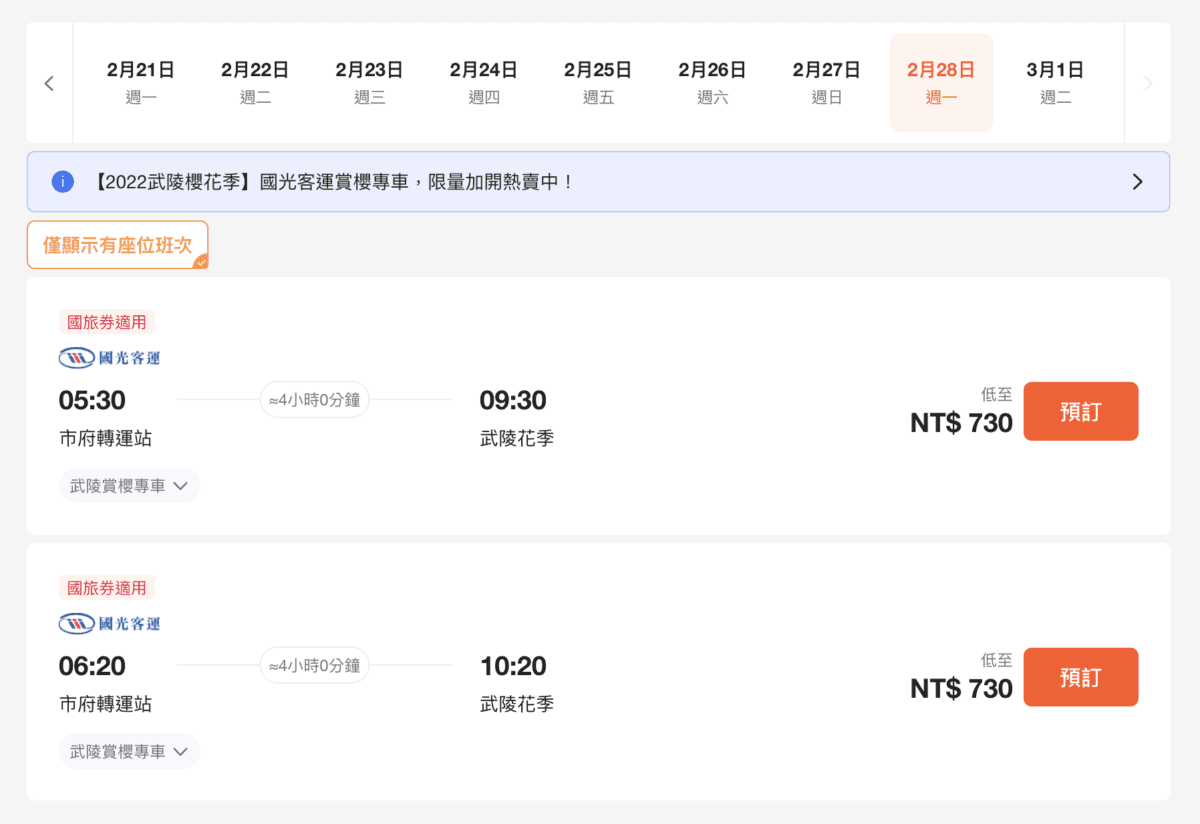1200x824 pixels.
Task: Click Kuo-Kuang logo on 06:20 trip
Action: click(109, 624)
